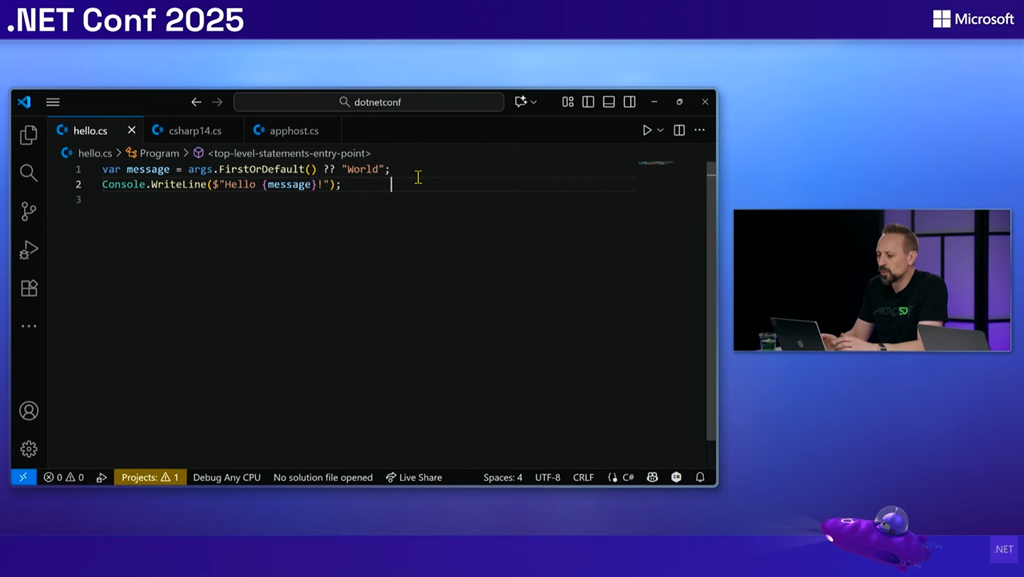Click the Projects warning status item

(x=150, y=477)
